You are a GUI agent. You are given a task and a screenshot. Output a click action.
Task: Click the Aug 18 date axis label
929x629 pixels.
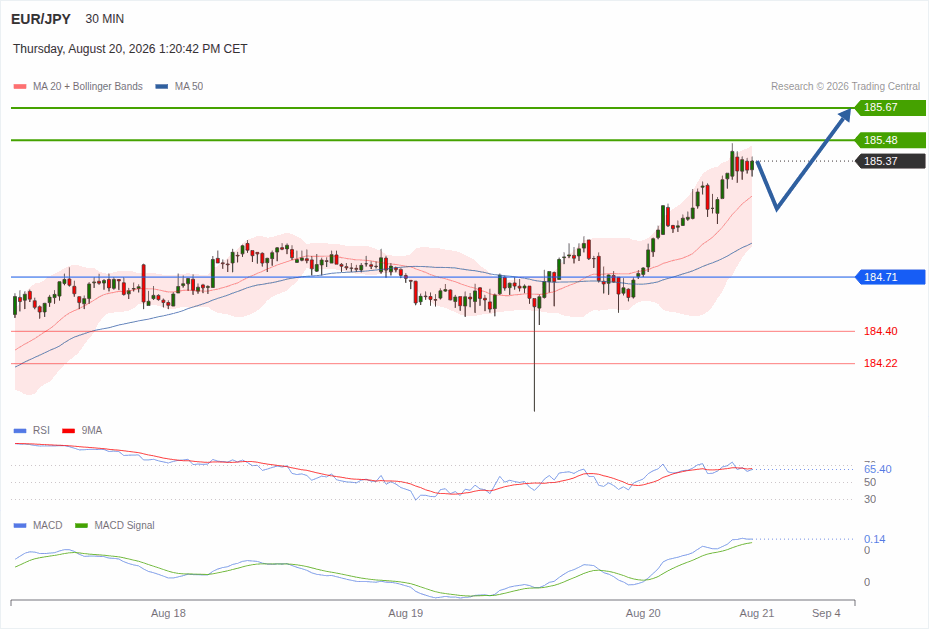168,613
